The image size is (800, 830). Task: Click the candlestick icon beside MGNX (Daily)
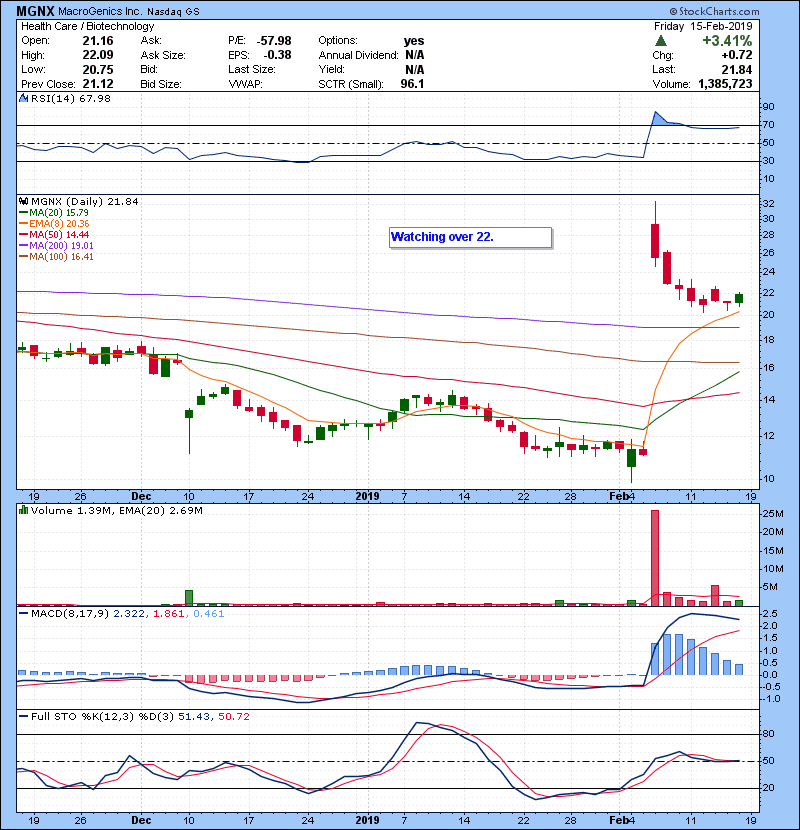[x=23, y=201]
